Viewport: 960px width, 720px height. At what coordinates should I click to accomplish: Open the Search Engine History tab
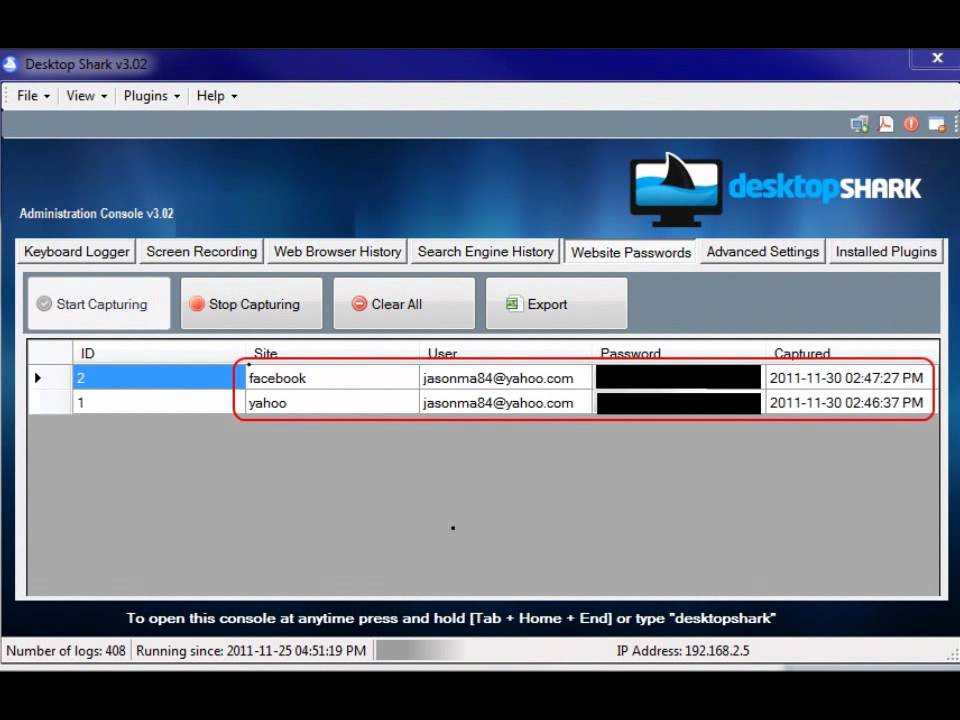click(x=486, y=252)
